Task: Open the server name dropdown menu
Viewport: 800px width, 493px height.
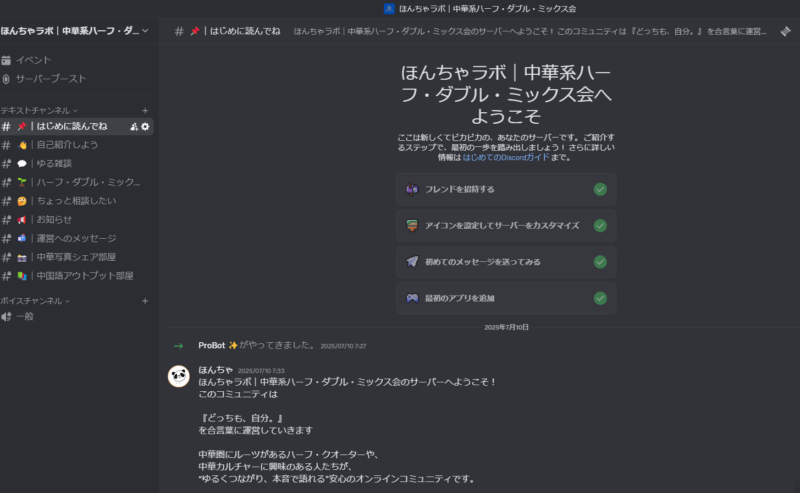Action: [x=76, y=31]
